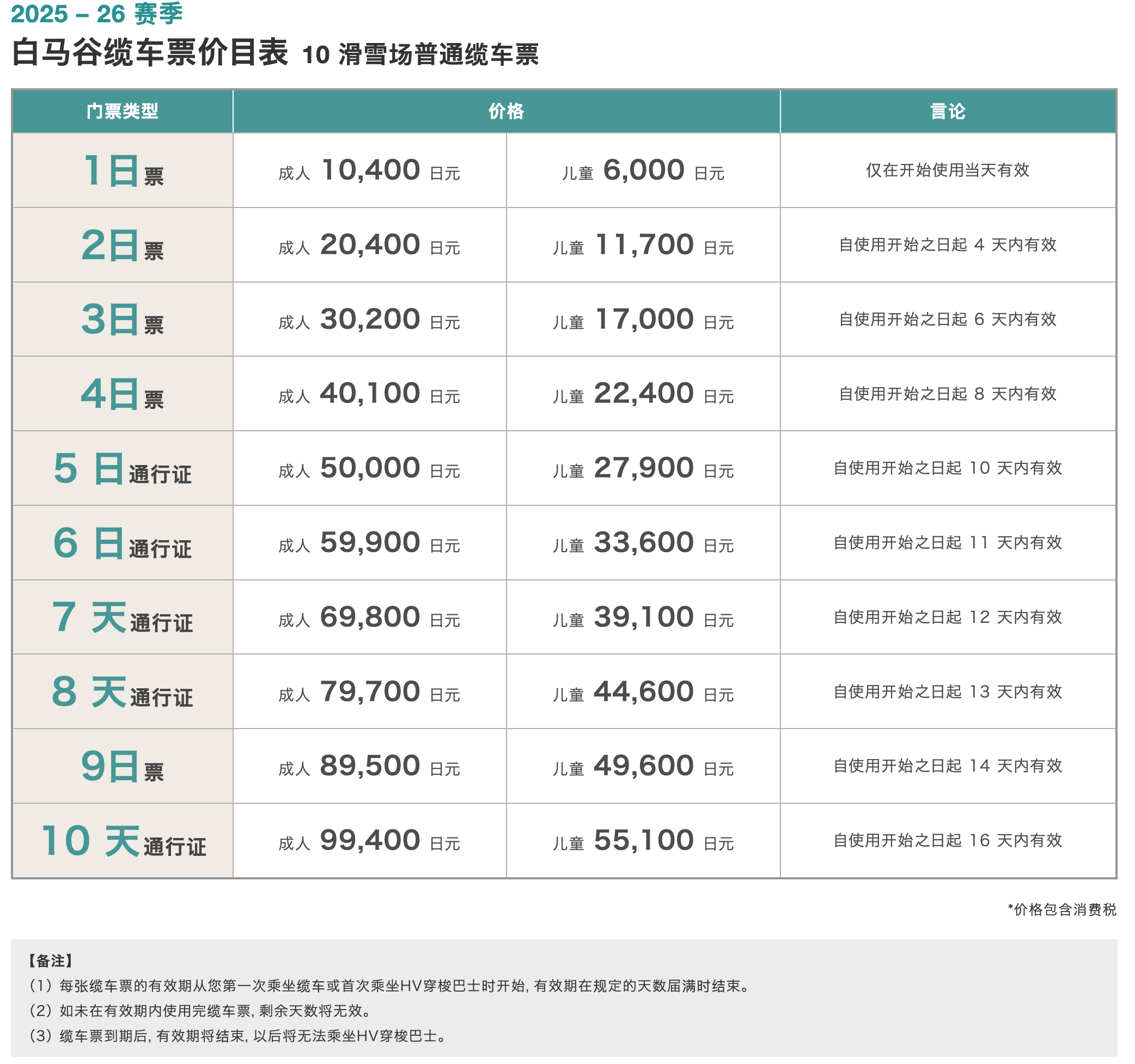1135x1064 pixels.
Task: Click the 16 天内有效 validity remark
Action: [x=947, y=840]
